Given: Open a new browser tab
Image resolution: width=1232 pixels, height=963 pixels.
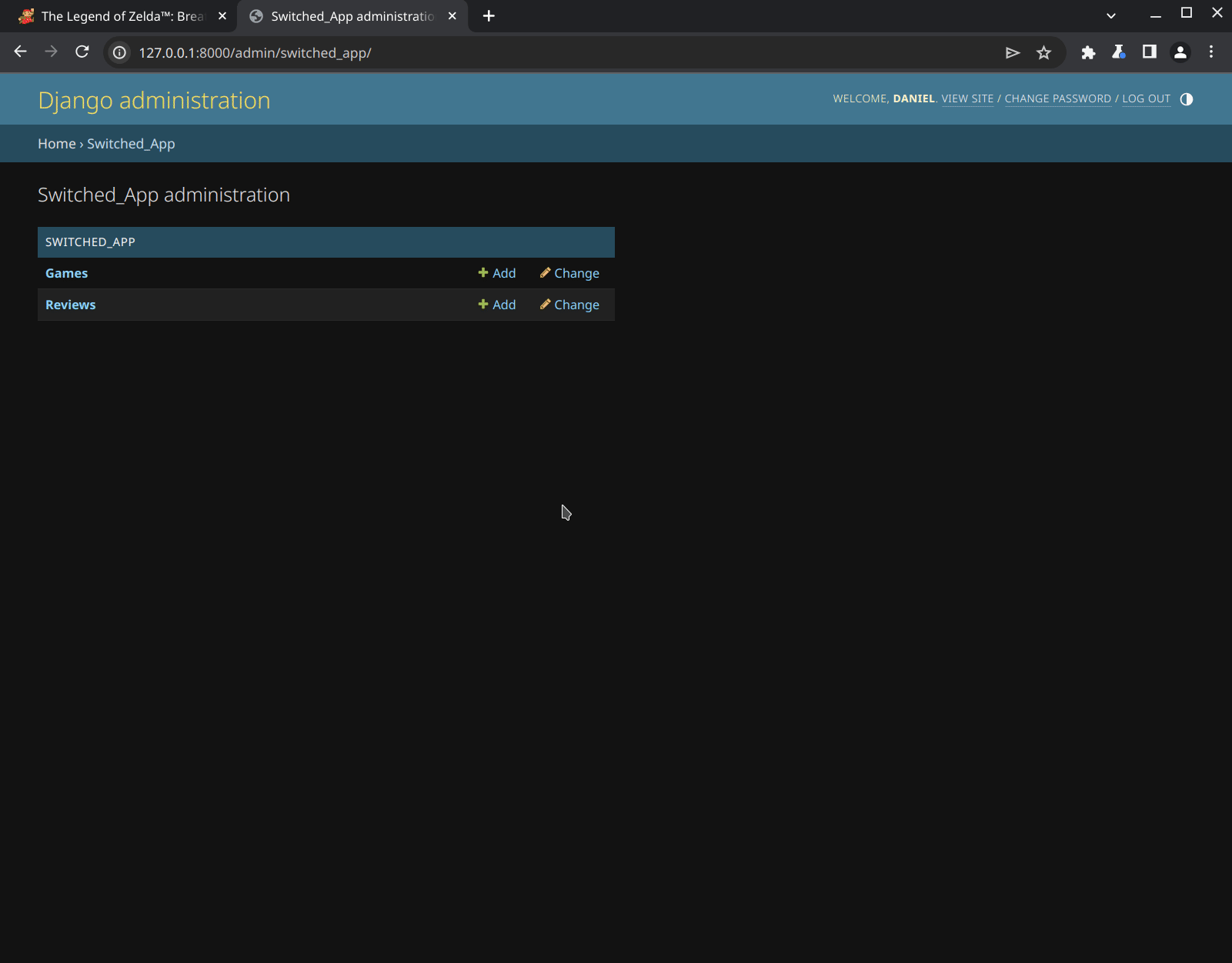Looking at the screenshot, I should point(489,16).
